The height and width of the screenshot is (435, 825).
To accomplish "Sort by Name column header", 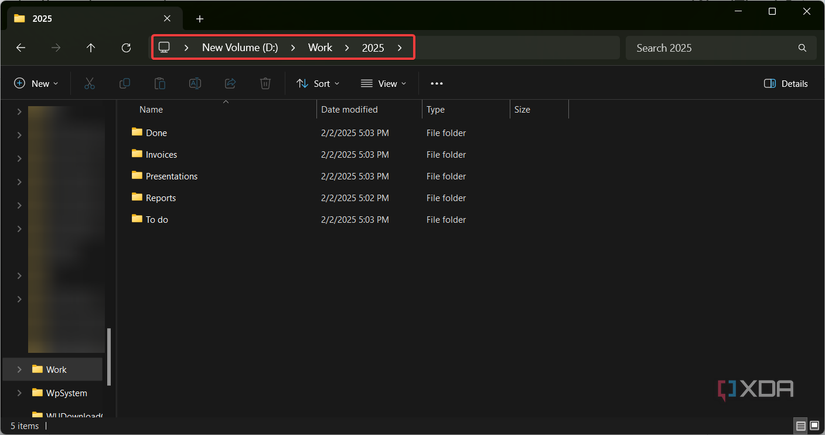I will (x=151, y=109).
